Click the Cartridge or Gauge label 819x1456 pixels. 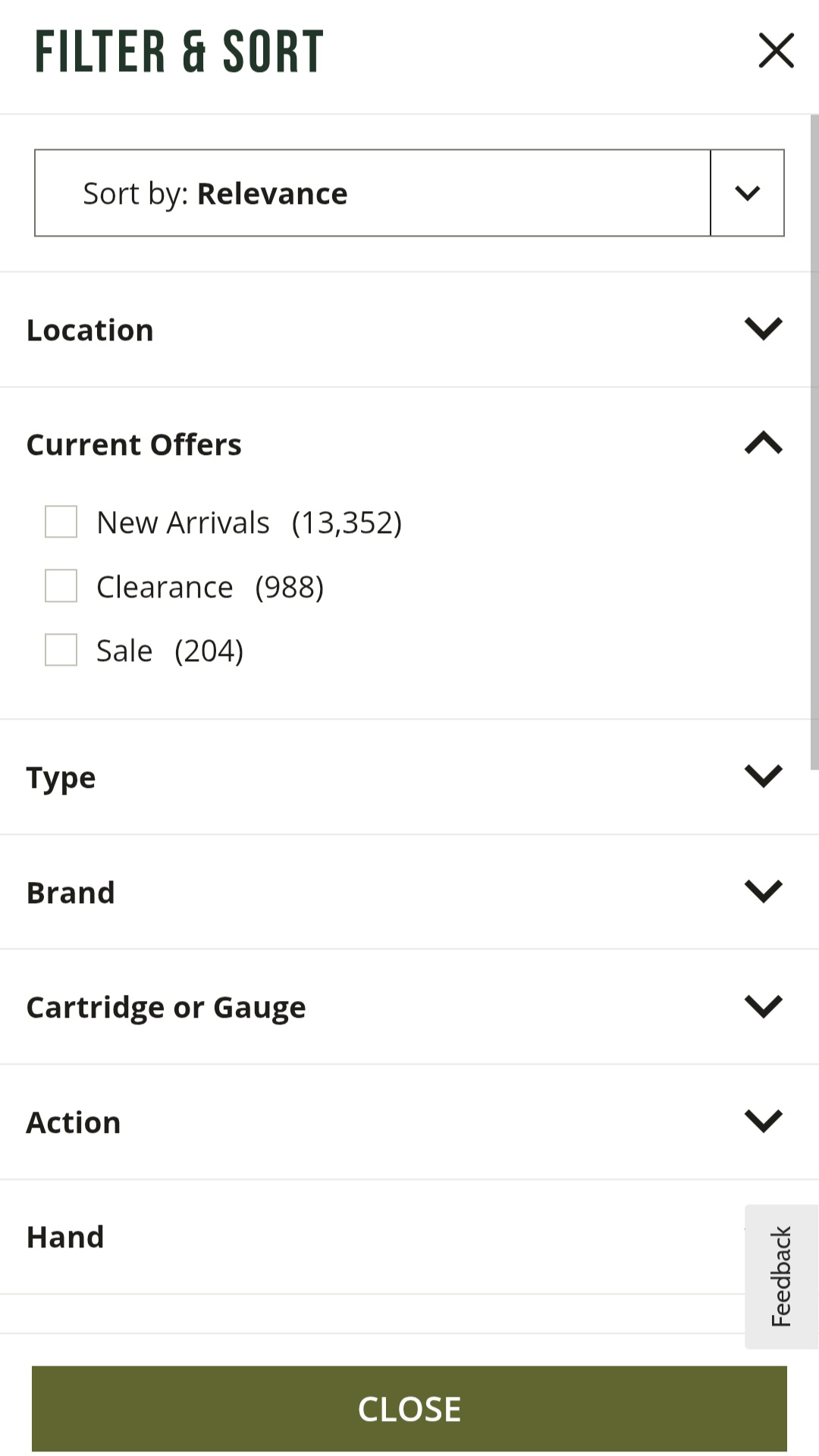coord(166,1007)
